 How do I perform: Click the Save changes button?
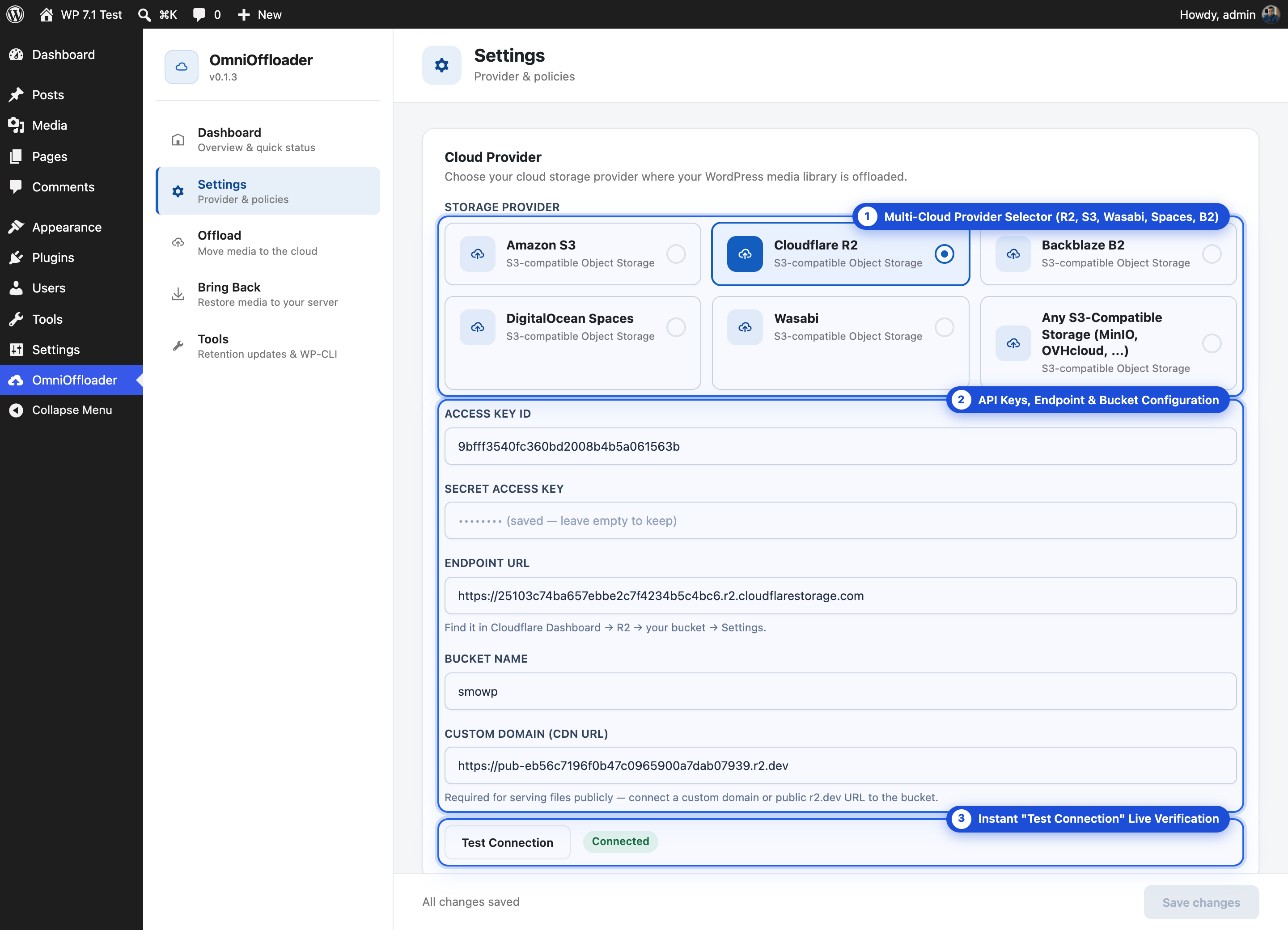pyautogui.click(x=1201, y=902)
